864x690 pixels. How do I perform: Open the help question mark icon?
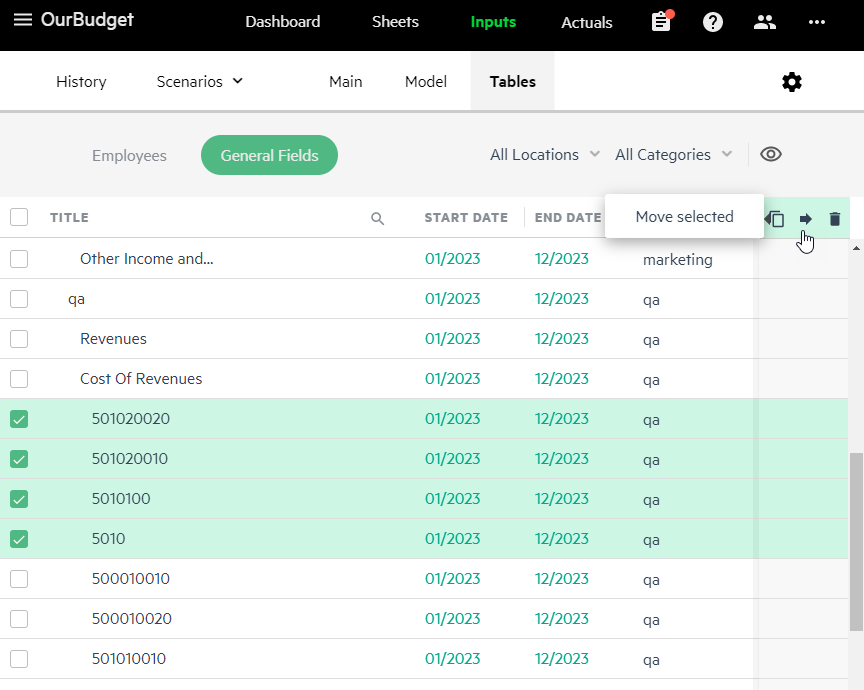pos(712,22)
